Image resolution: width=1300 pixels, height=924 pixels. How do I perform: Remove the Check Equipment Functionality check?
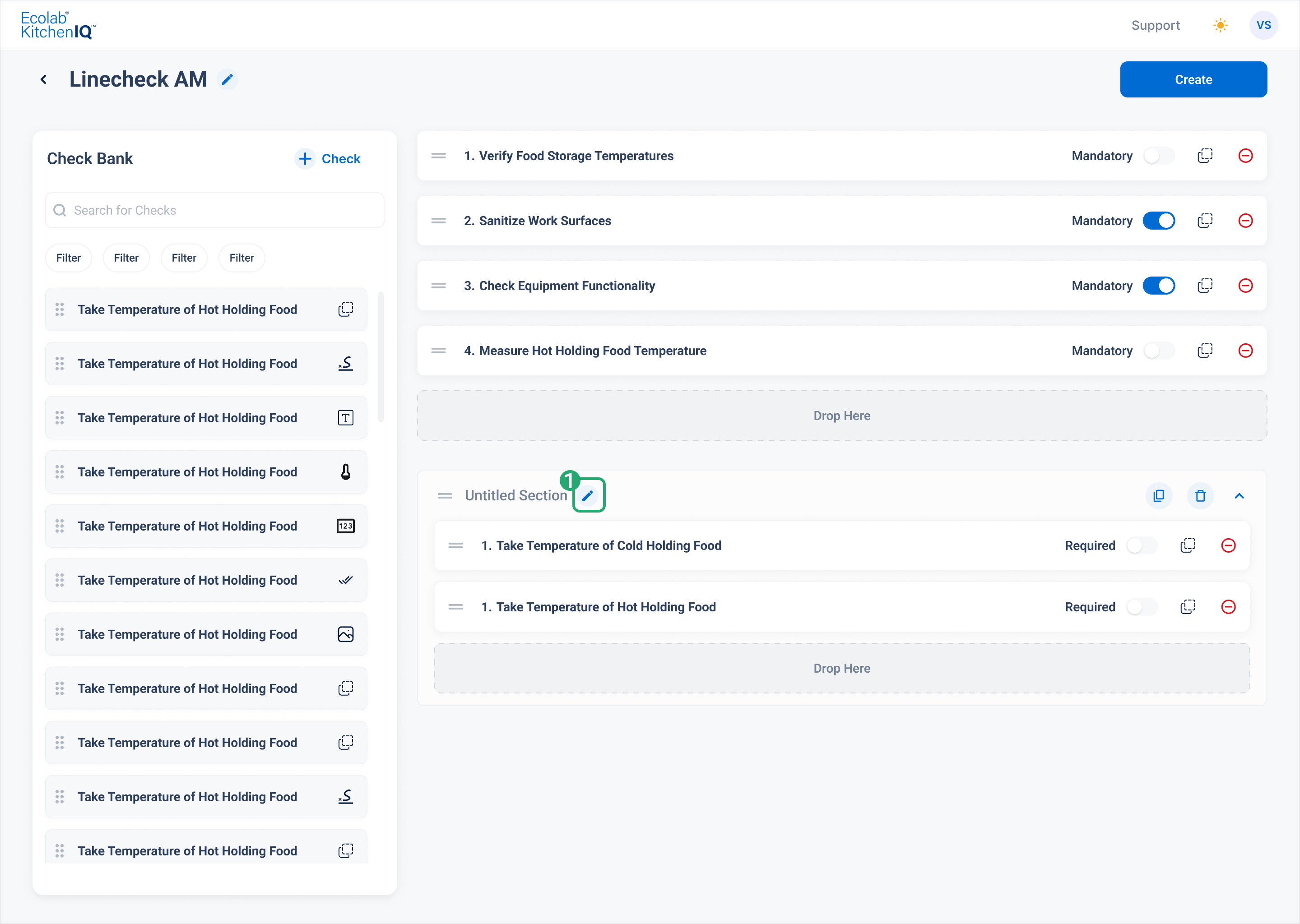(x=1245, y=286)
